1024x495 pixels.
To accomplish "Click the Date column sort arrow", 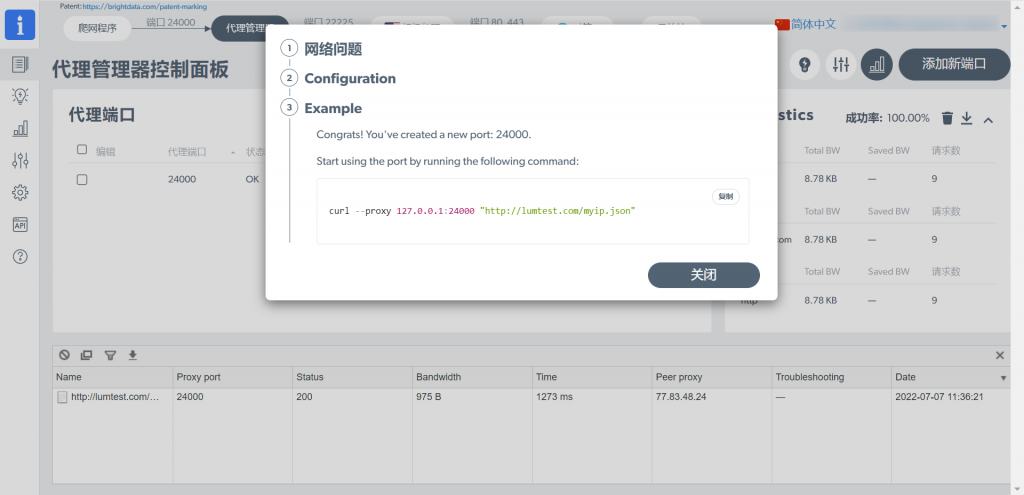I will click(x=1003, y=378).
